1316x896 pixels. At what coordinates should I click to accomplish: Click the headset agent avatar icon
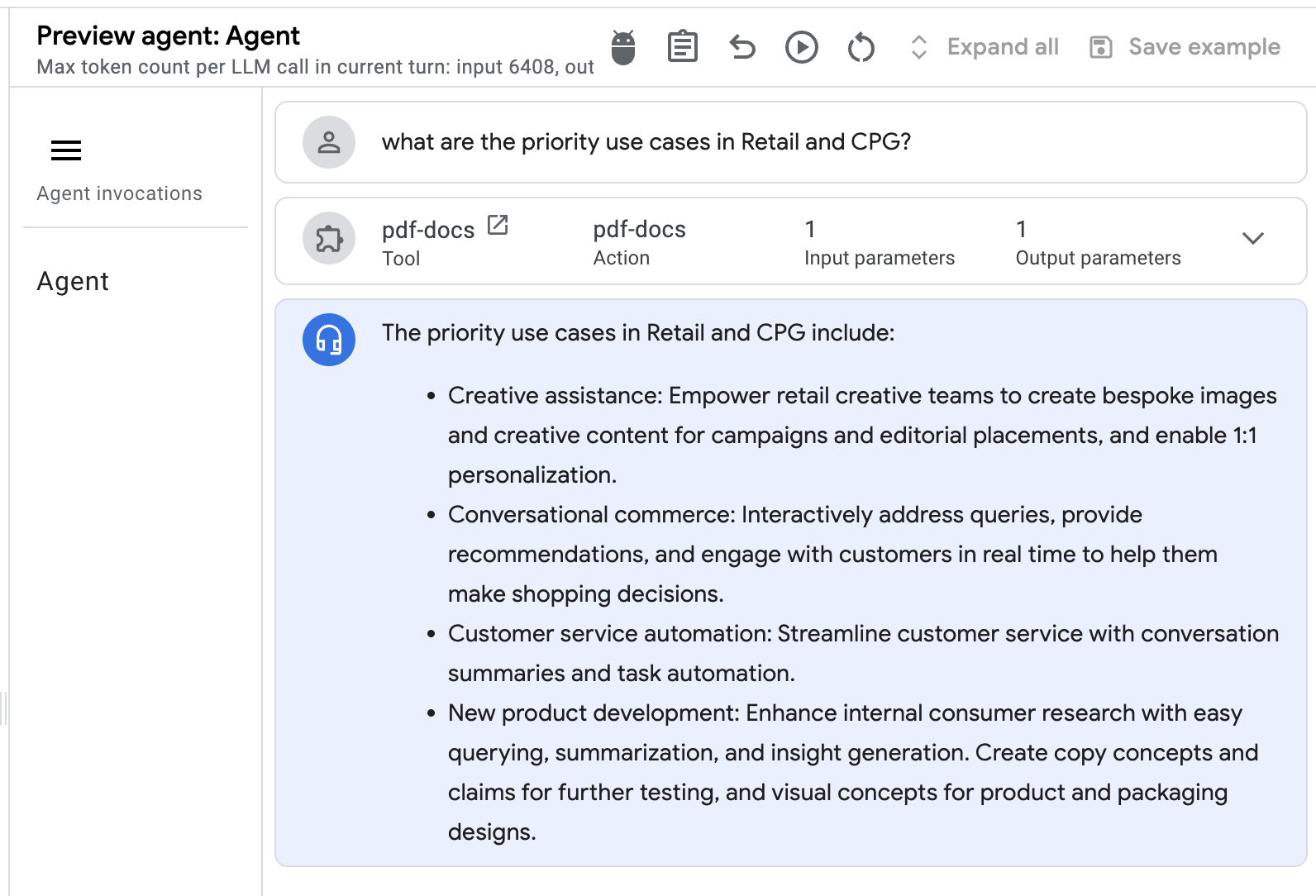329,340
